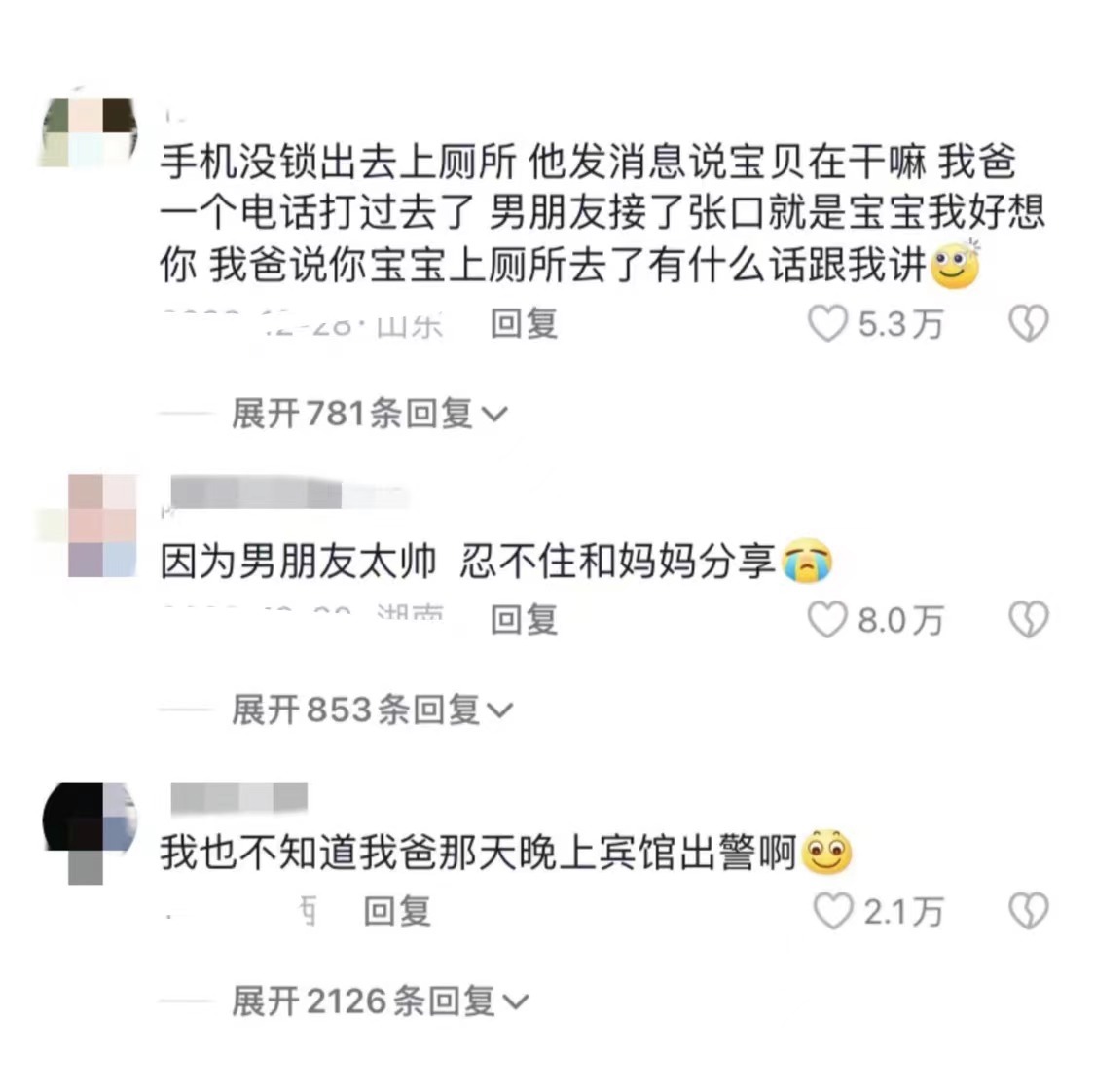Viewport: 1095px width, 1092px height.
Task: Reply to the 因为男朋友太帅 comment
Action: coord(524,620)
